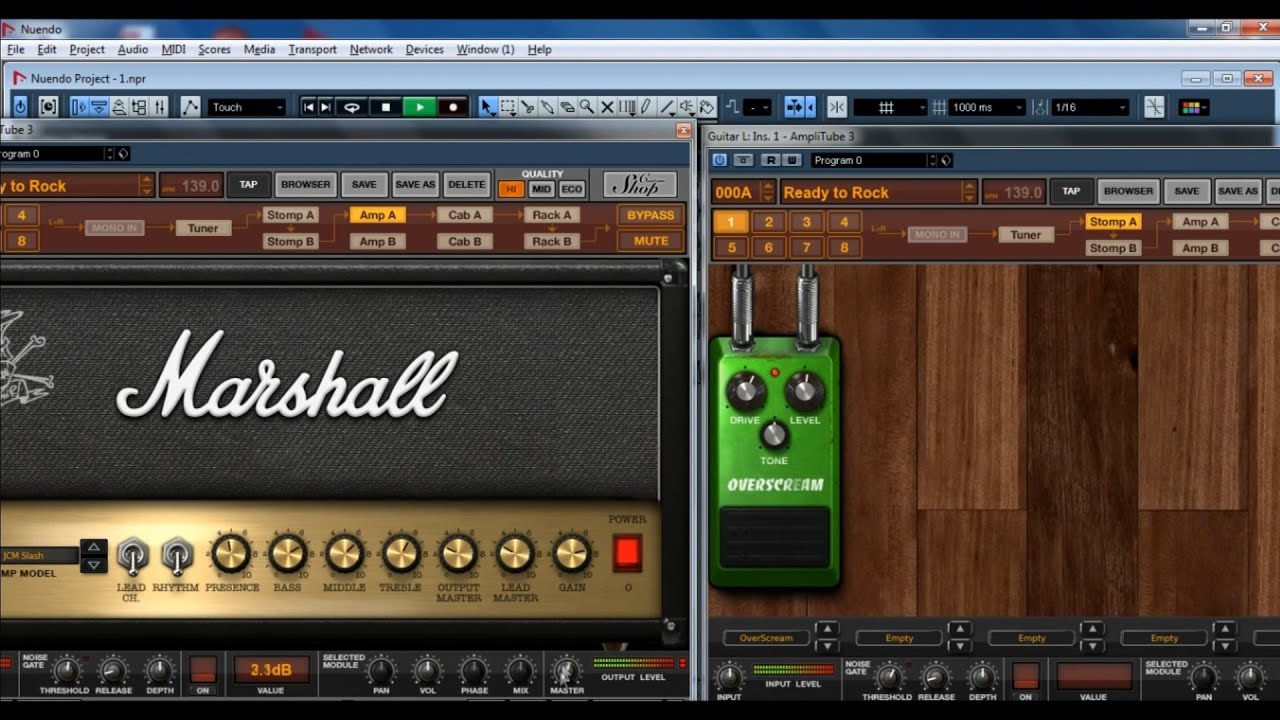The height and width of the screenshot is (720, 1280).
Task: Click the Go to next marker button
Action: (x=325, y=107)
